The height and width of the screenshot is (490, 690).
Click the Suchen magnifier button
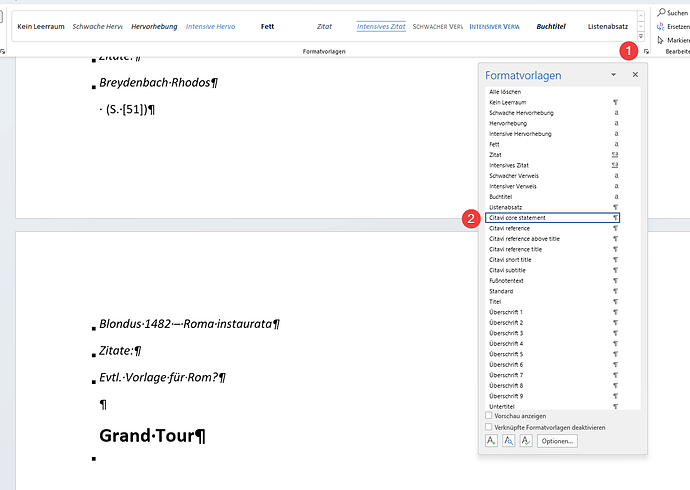click(x=673, y=13)
